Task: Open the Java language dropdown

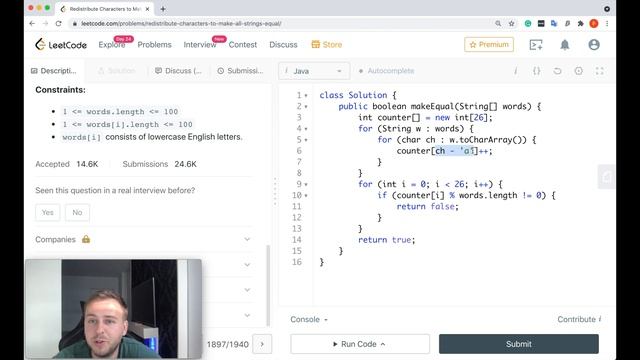Action: (x=314, y=71)
